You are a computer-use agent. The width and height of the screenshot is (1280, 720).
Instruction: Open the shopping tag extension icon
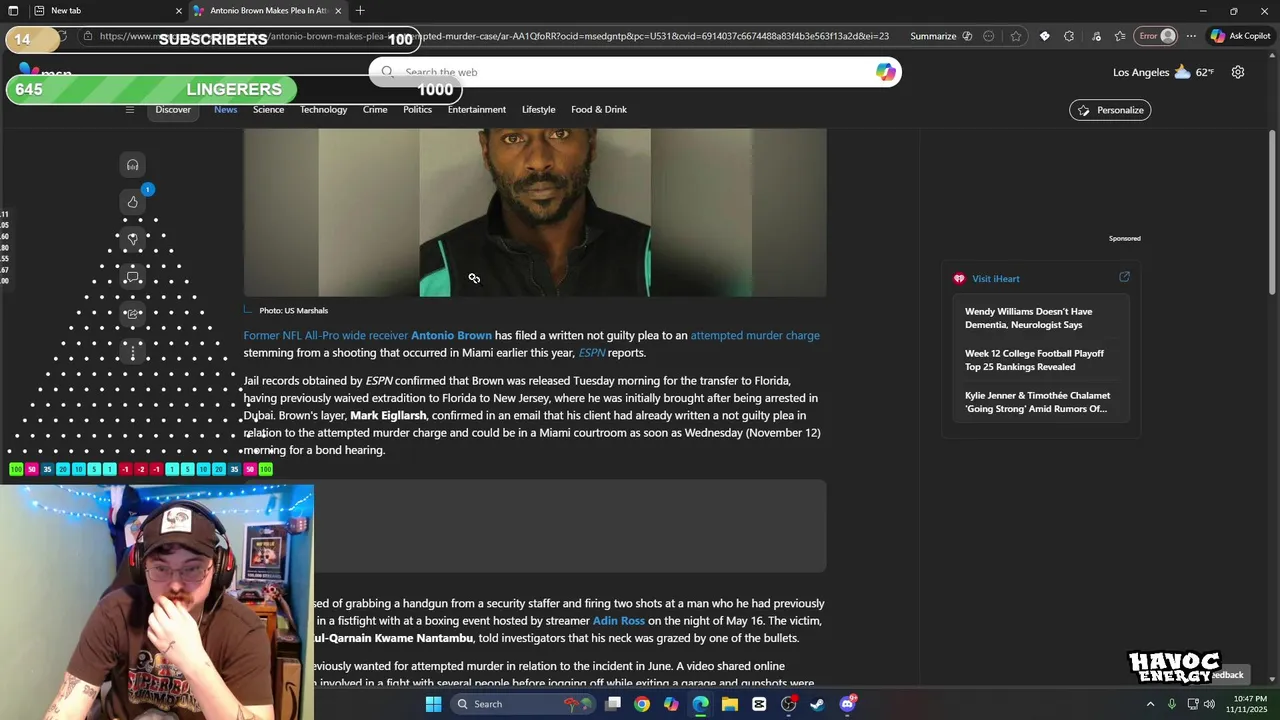click(1045, 36)
